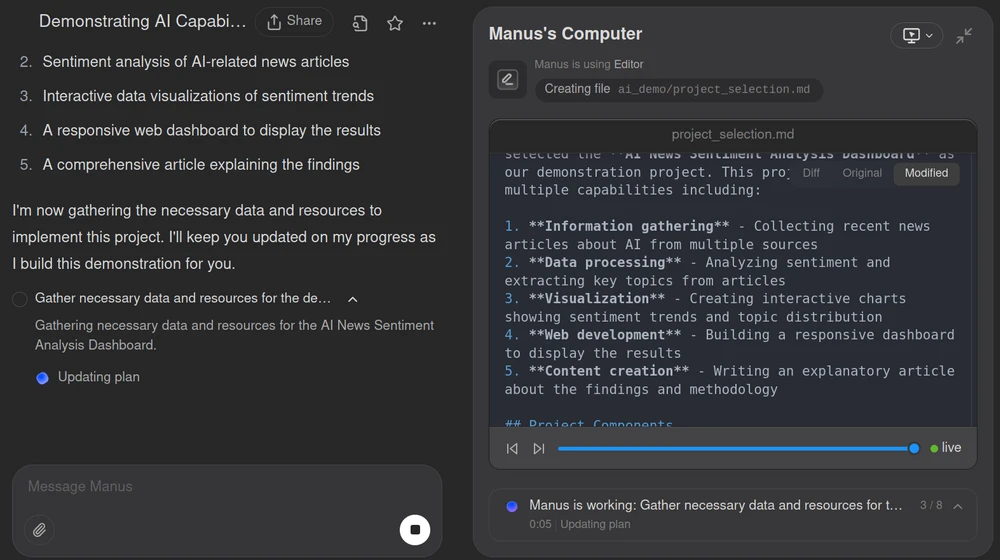Skip to next step in playback
The image size is (1000, 560).
coord(539,449)
